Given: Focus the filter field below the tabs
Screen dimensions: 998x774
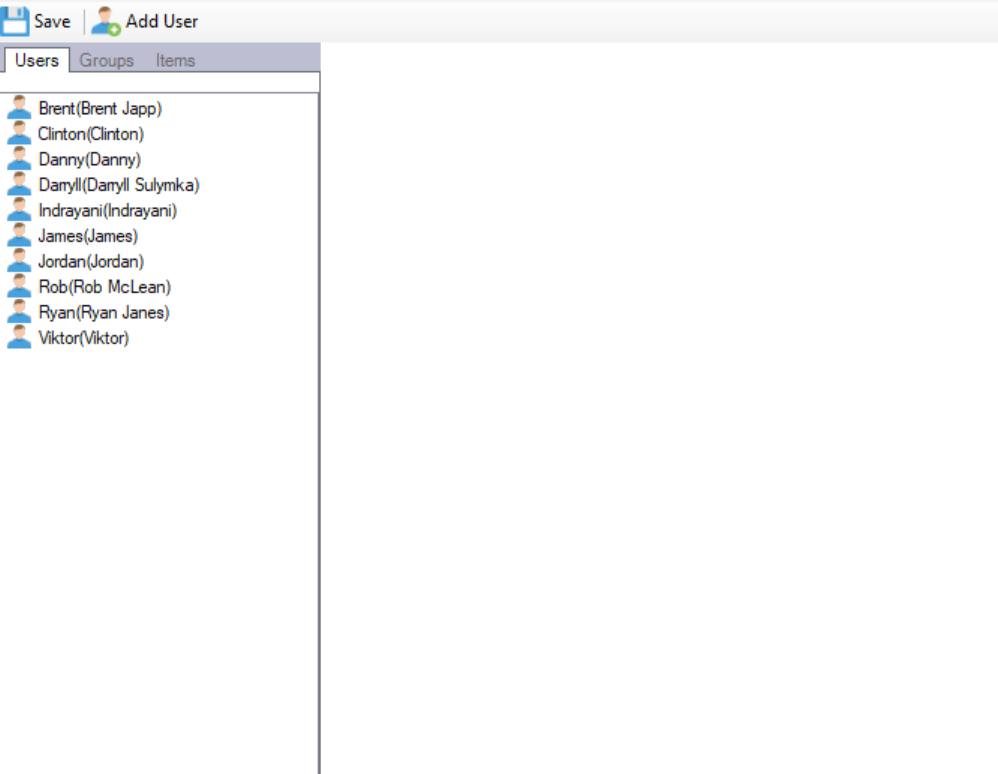Looking at the screenshot, I should click(x=160, y=82).
